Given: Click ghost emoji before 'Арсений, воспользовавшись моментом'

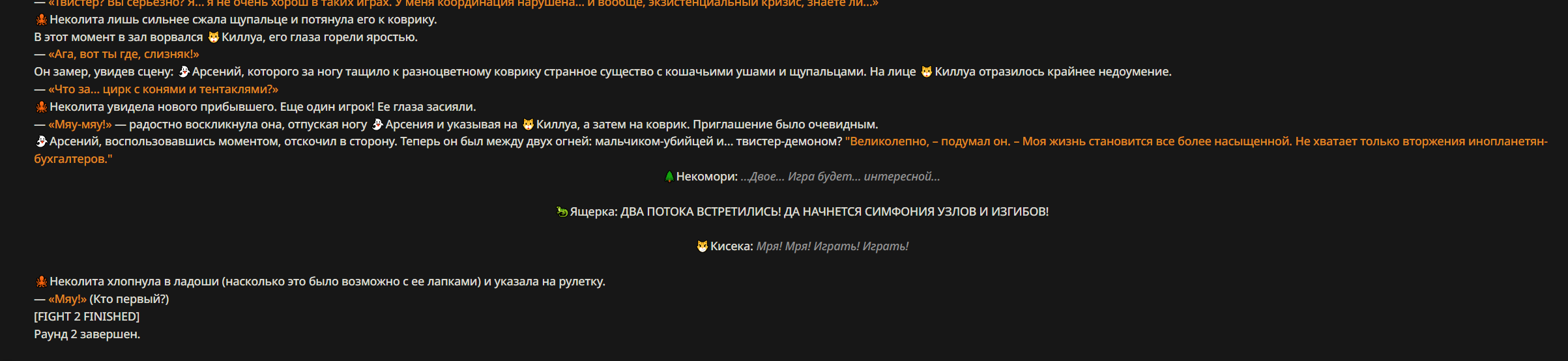Looking at the screenshot, I should (x=41, y=141).
